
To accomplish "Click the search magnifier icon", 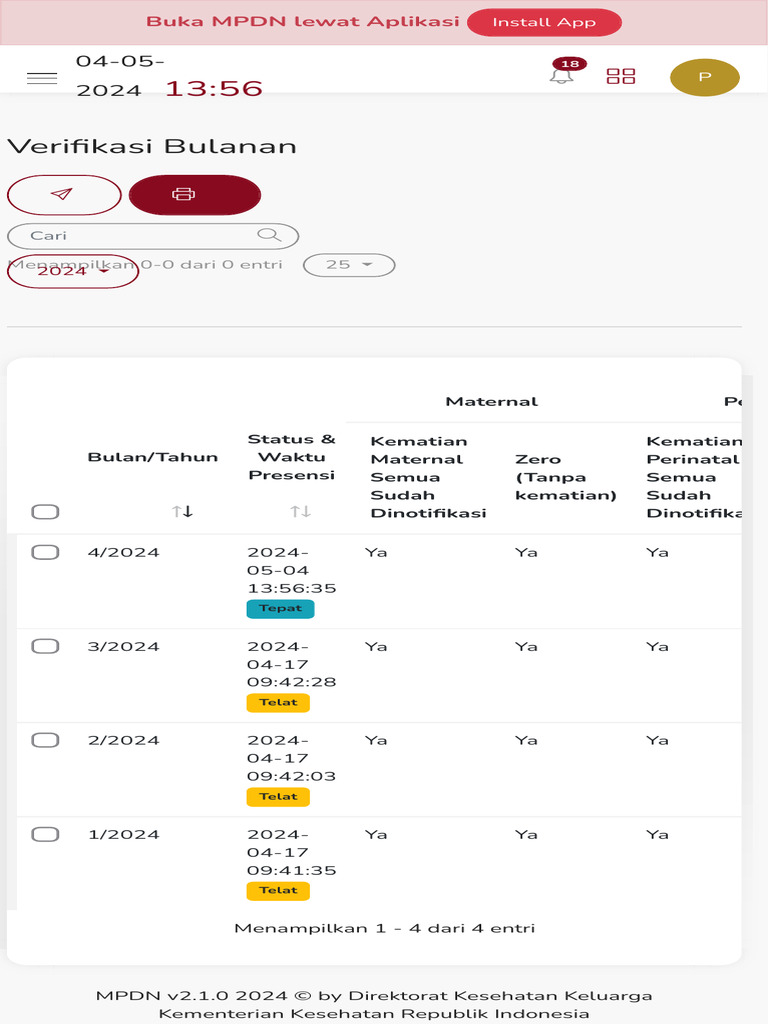I will coord(268,235).
